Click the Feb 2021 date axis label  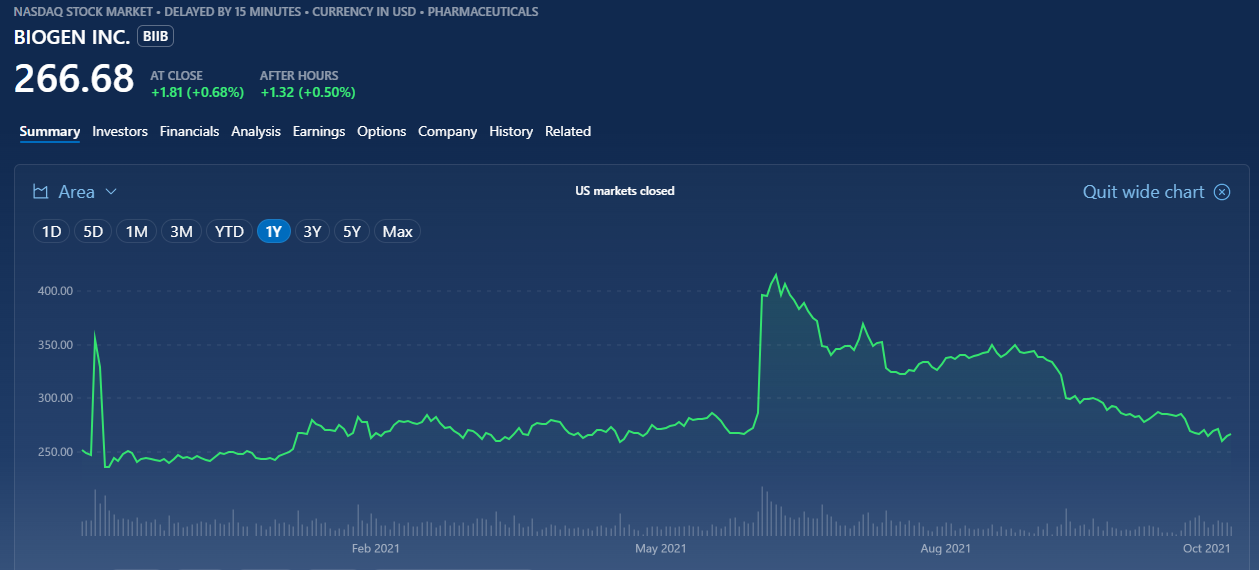click(x=376, y=548)
